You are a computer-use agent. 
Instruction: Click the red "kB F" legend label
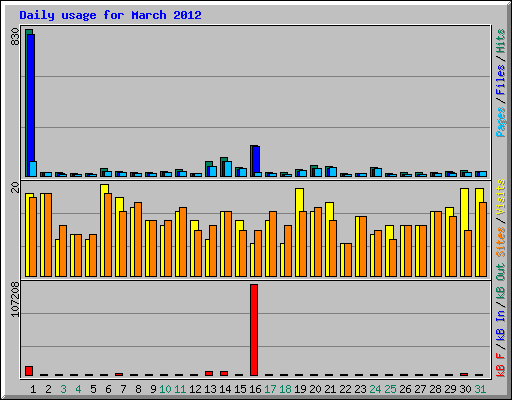coord(501,365)
